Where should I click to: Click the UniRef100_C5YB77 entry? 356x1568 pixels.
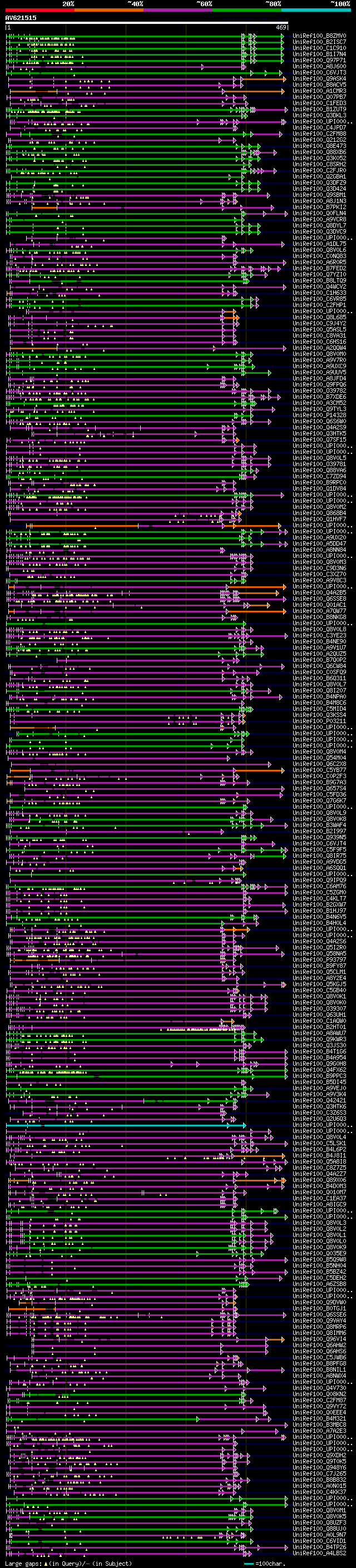tap(319, 770)
